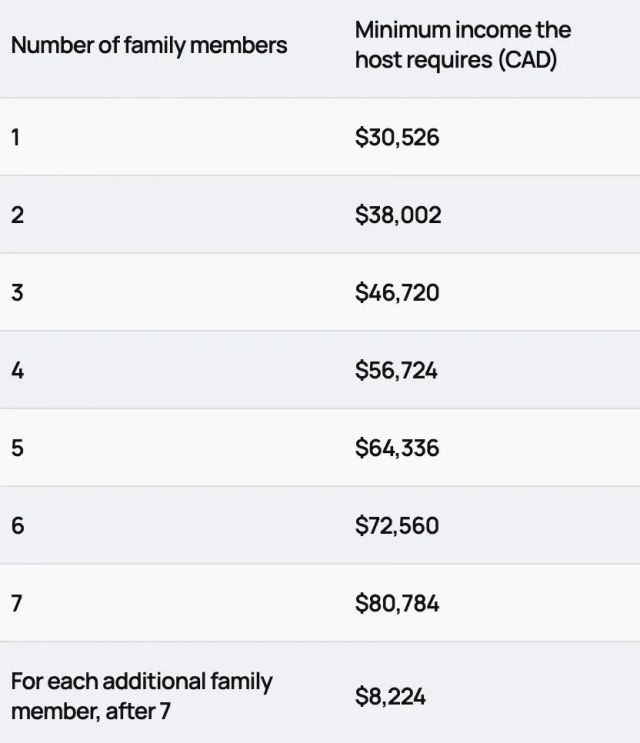Image resolution: width=640 pixels, height=743 pixels.
Task: Select the $8,224 additional member amount
Action: (390, 696)
